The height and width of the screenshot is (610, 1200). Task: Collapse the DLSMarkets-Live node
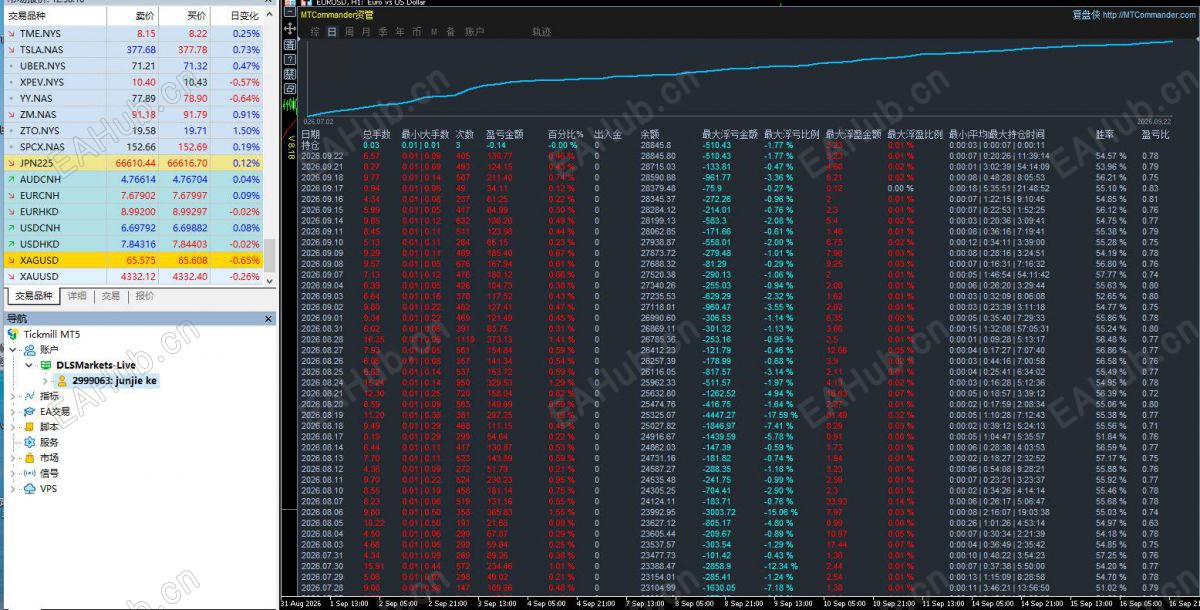click(x=29, y=365)
